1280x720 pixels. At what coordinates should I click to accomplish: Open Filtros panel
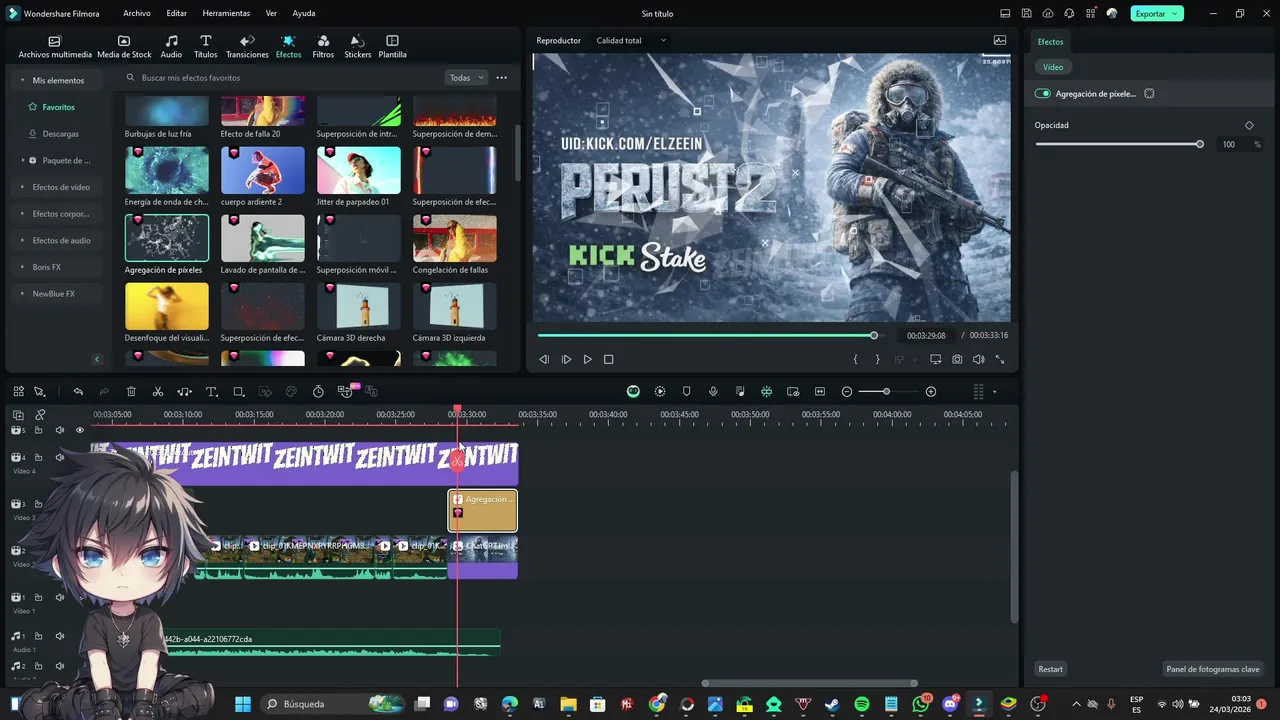(323, 46)
